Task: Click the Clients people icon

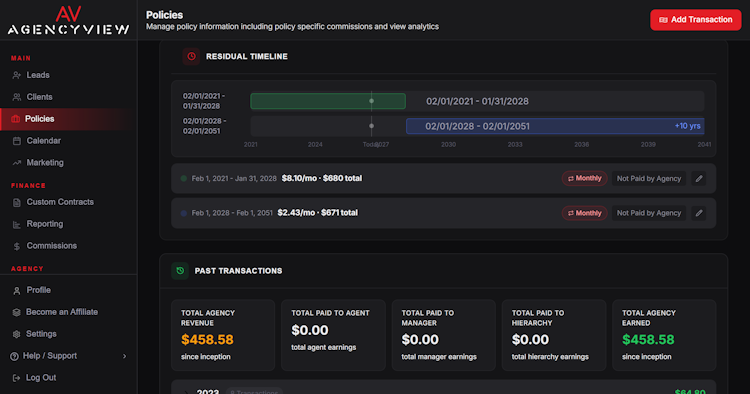Action: (17, 97)
